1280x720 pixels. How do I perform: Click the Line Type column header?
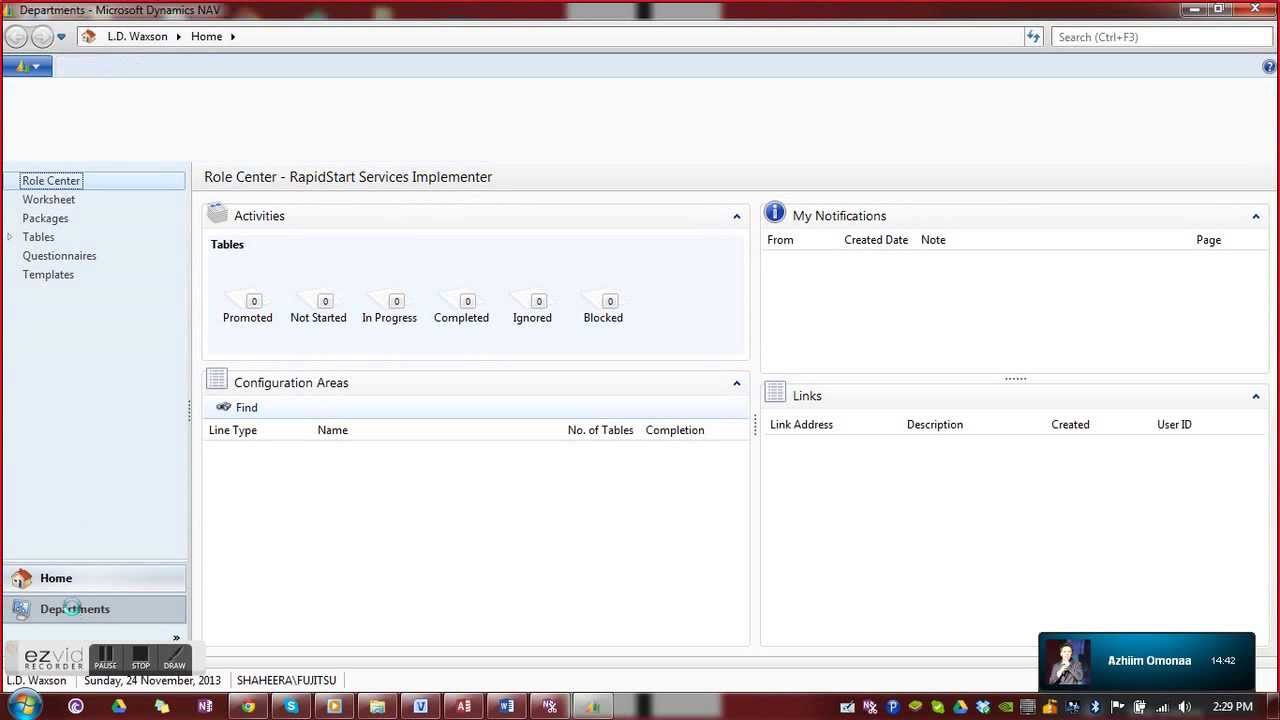pos(233,430)
